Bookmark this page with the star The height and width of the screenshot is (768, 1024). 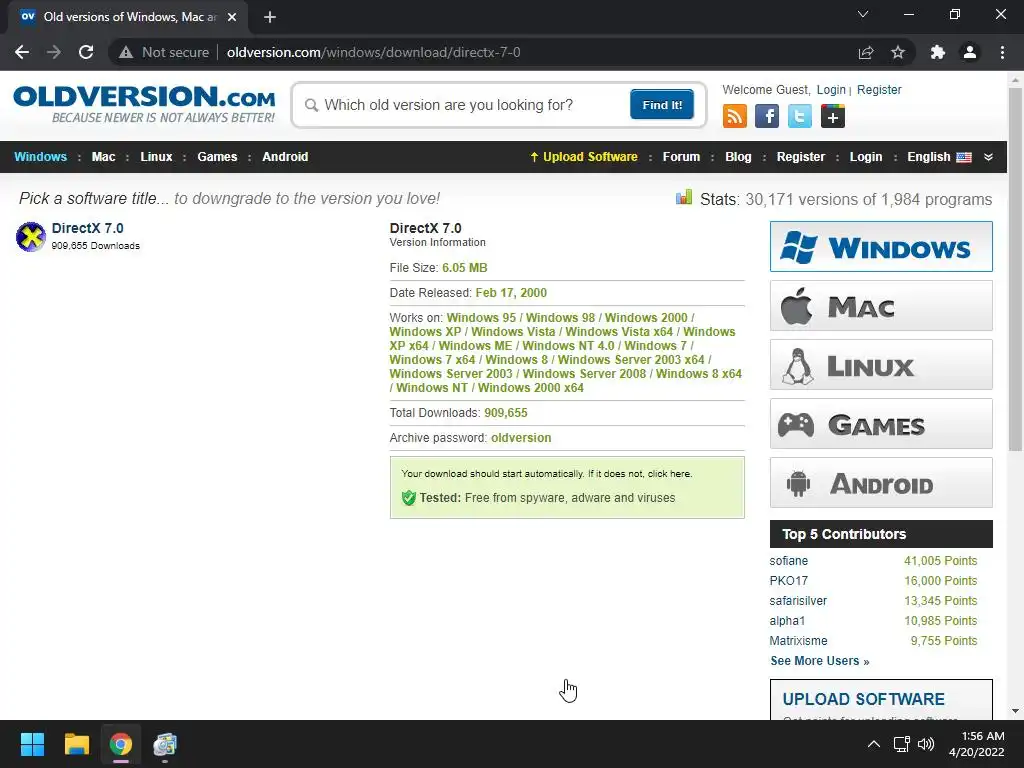click(898, 52)
